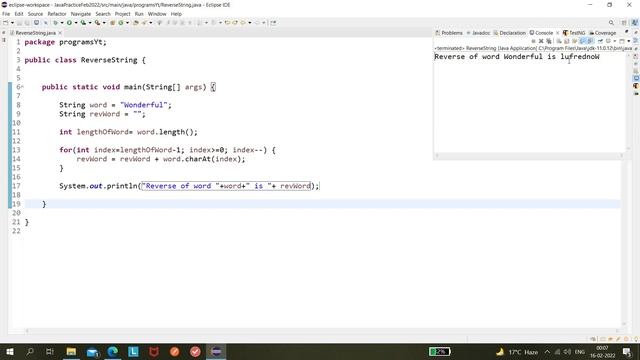Screen dimensions: 640x360
Task: Click the New file toolbar icon
Action: click(5, 23)
